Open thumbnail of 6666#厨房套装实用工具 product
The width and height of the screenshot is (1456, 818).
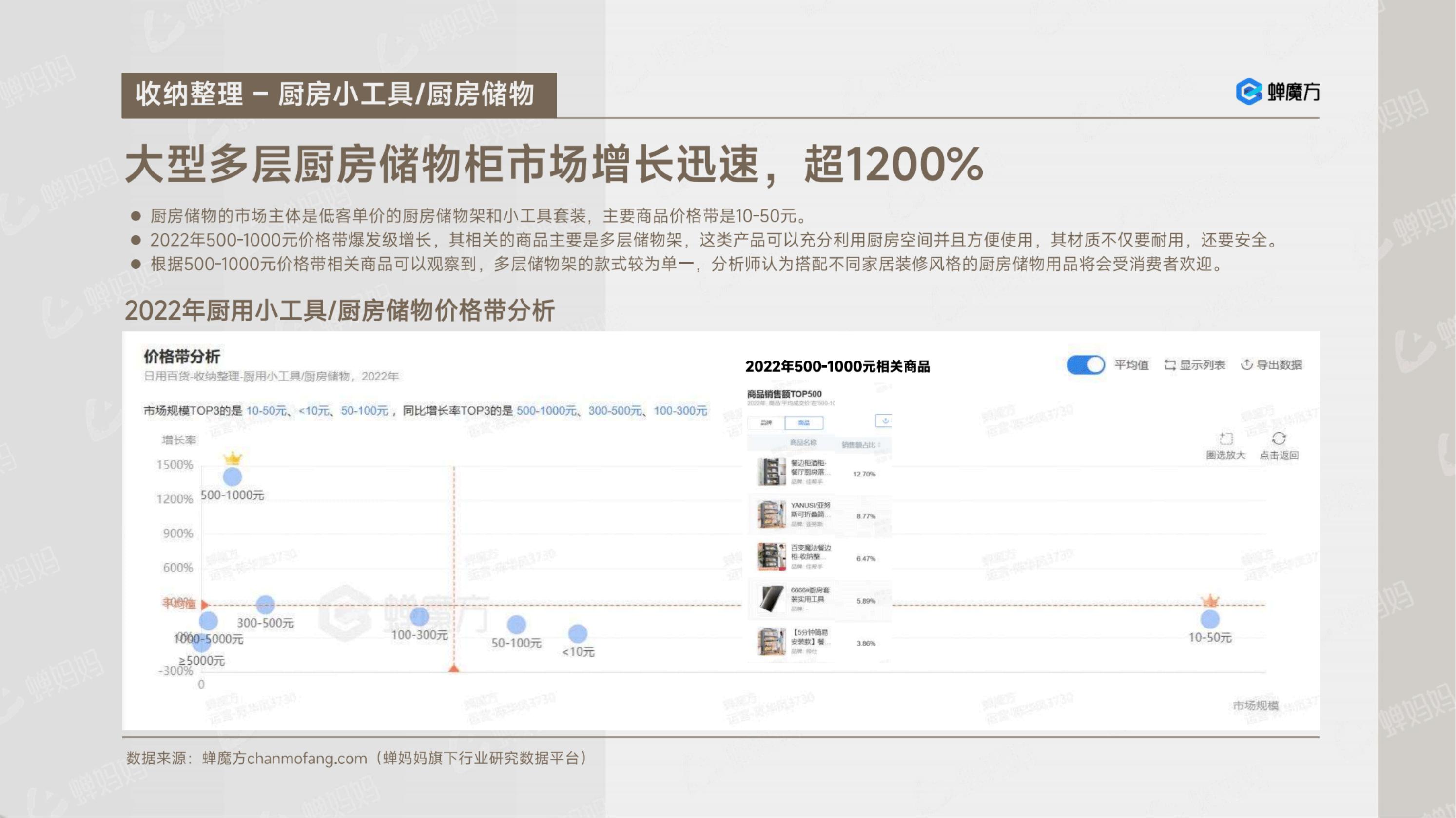click(772, 599)
